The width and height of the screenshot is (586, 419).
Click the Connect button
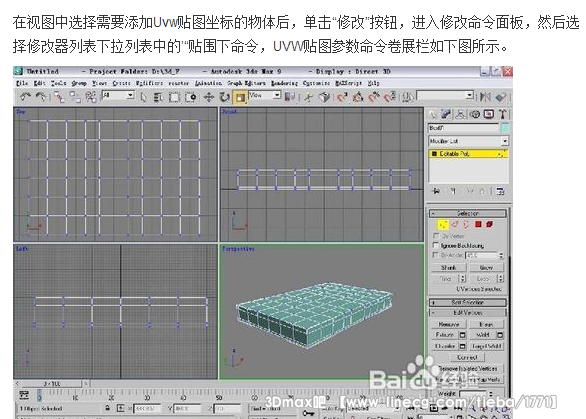(467, 357)
